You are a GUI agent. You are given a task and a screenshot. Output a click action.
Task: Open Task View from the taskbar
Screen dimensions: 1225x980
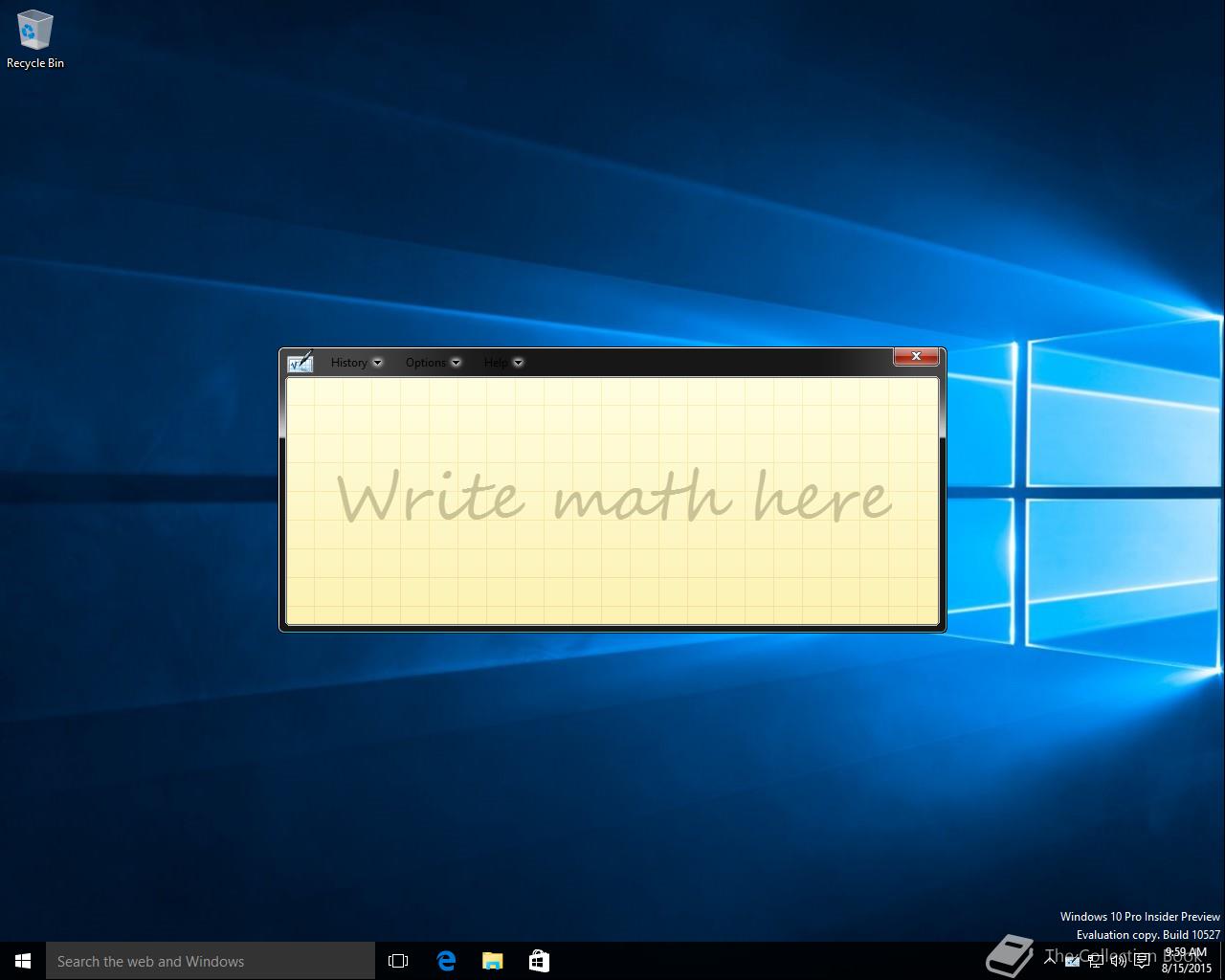[x=398, y=961]
